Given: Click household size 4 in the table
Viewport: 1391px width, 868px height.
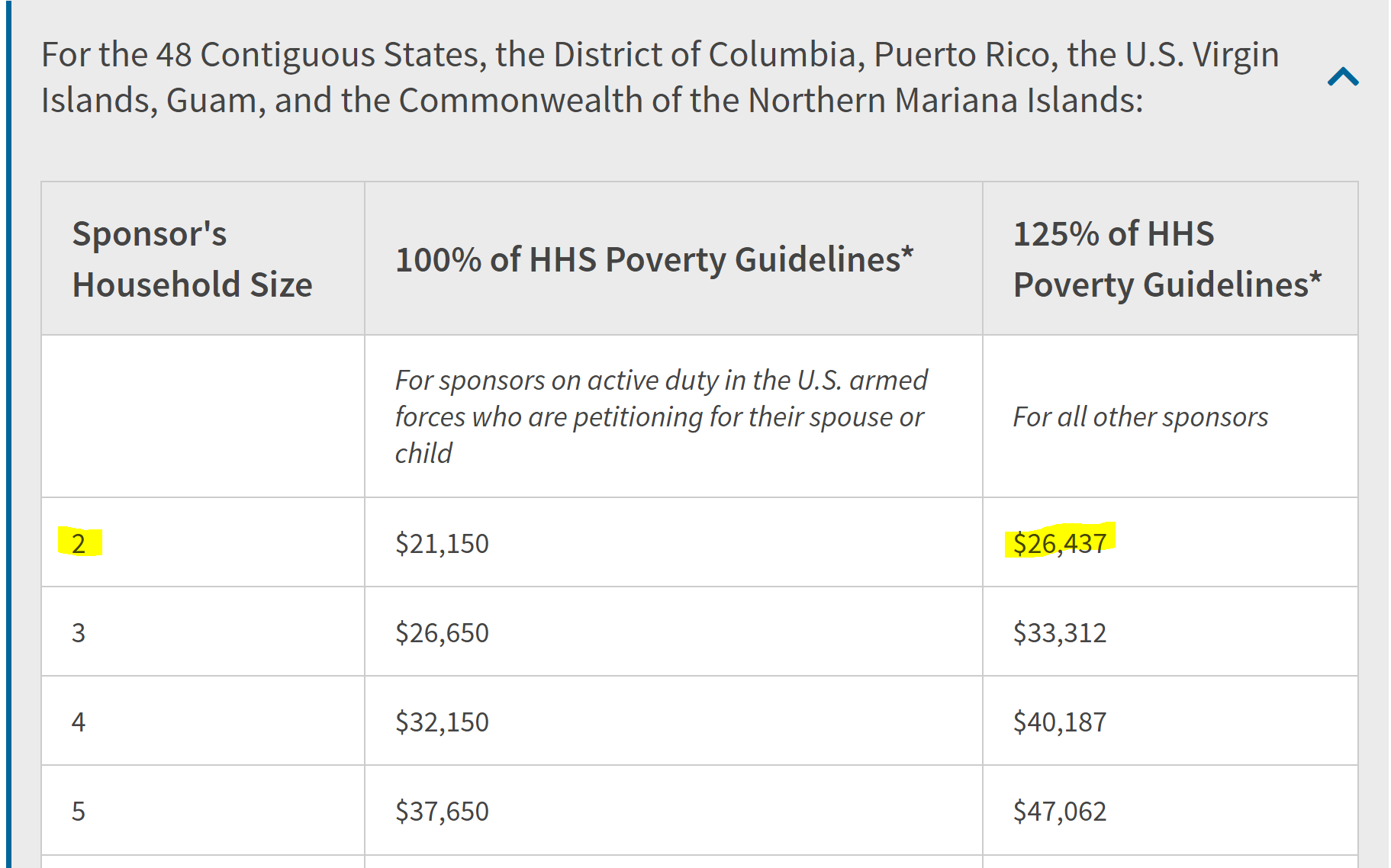Looking at the screenshot, I should click(79, 722).
